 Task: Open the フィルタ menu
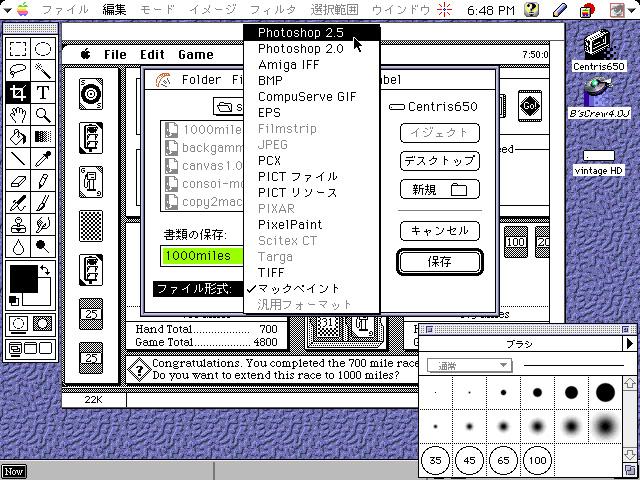coord(272,9)
